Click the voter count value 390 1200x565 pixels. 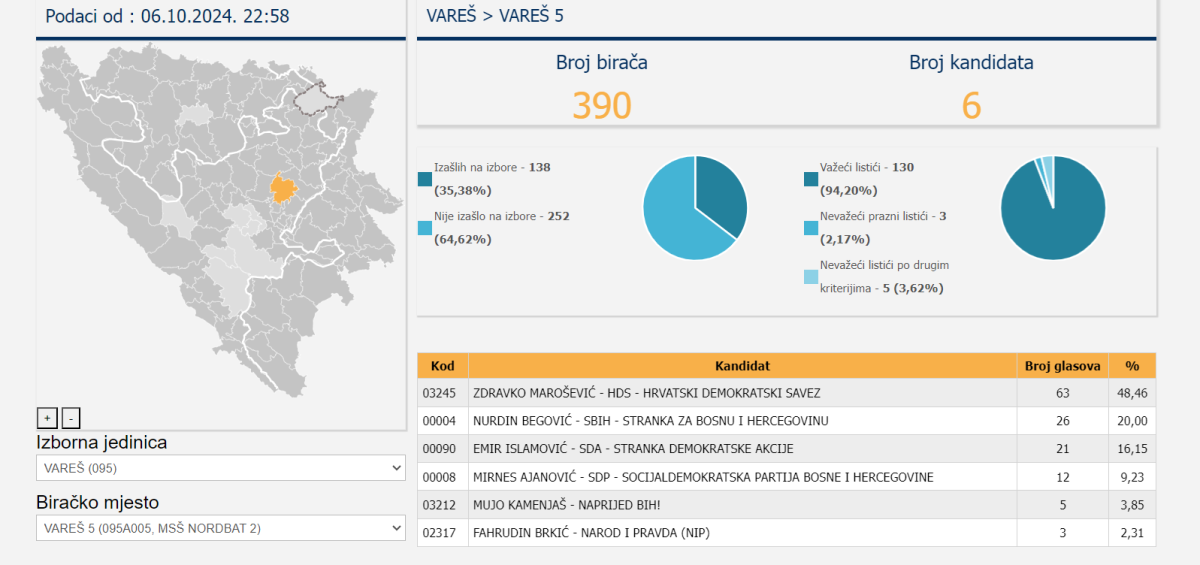click(602, 105)
